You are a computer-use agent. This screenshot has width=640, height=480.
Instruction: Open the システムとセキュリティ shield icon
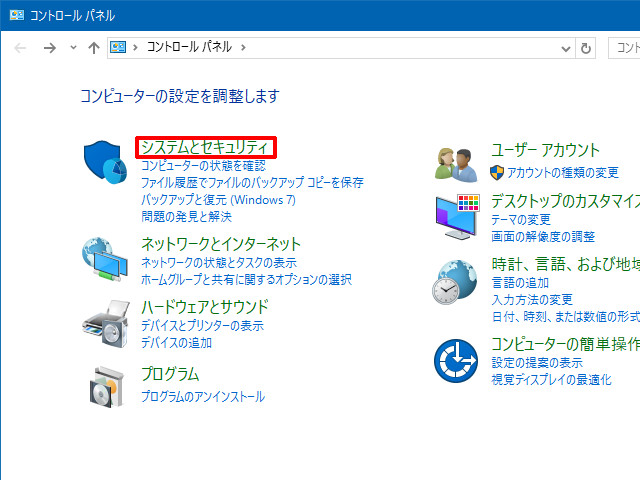pyautogui.click(x=105, y=162)
